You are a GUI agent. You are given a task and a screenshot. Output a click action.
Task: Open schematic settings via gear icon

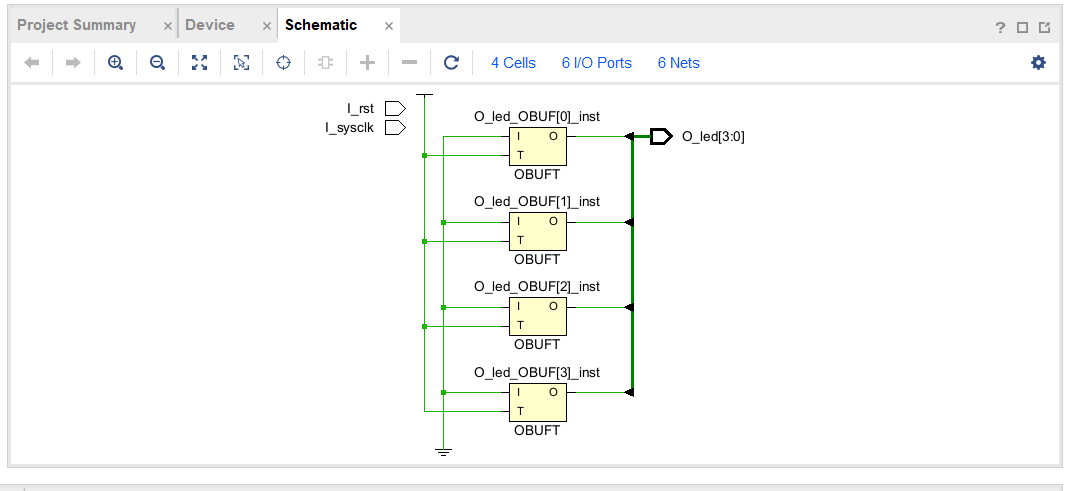click(x=1038, y=63)
